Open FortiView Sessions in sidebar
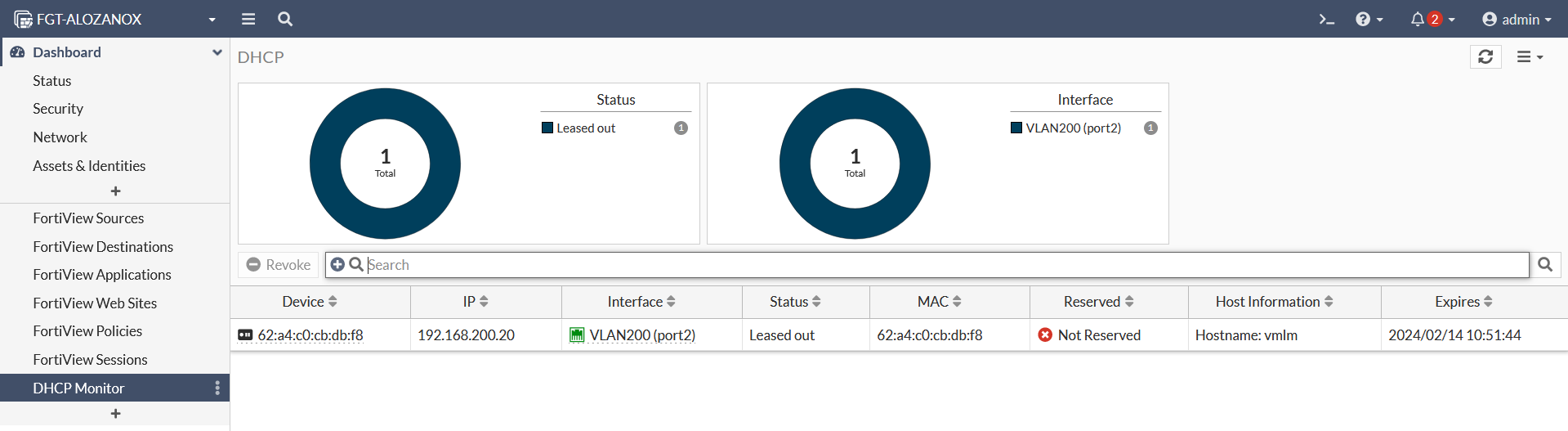Viewport: 1568px width, 431px height. tap(90, 359)
